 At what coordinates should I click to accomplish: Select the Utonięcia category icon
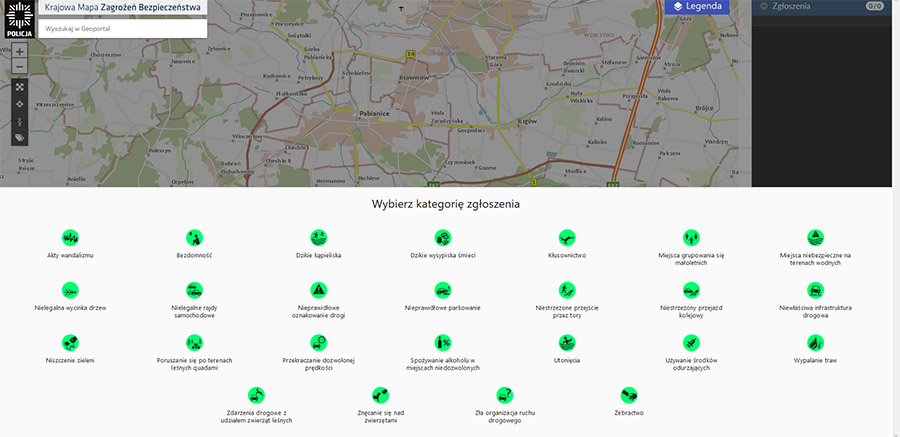point(567,342)
